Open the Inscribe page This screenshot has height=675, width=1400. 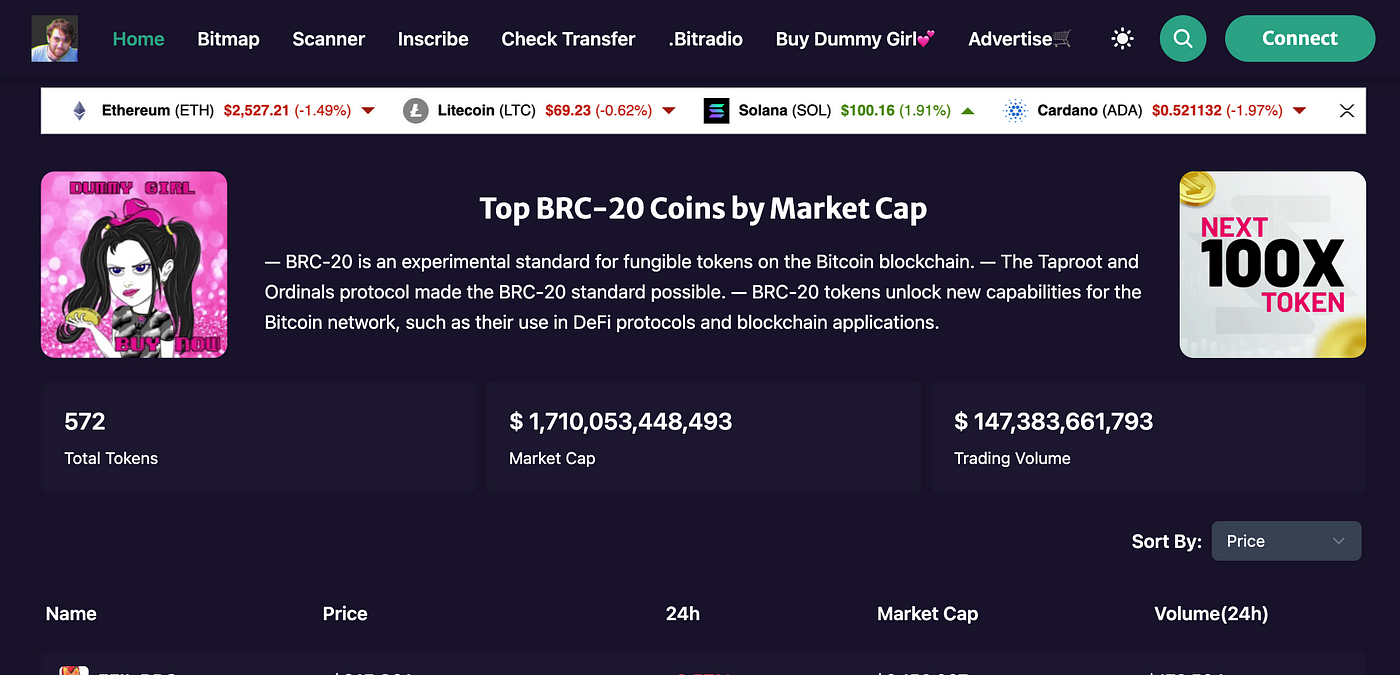433,39
